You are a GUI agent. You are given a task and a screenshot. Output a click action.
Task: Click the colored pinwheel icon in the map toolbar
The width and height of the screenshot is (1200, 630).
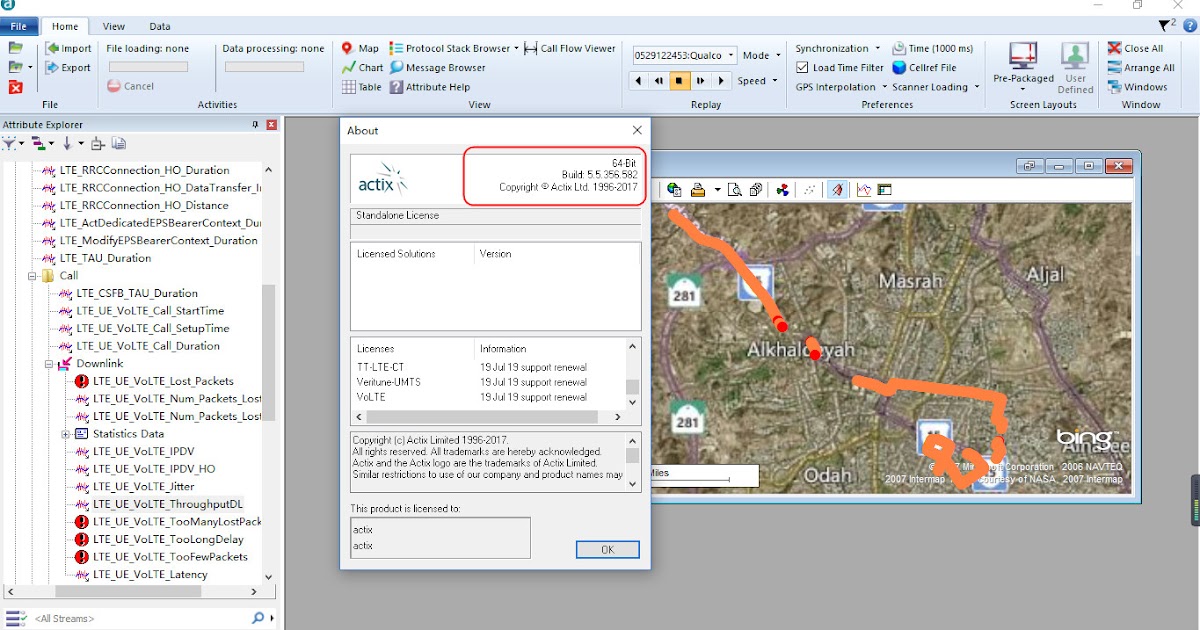(x=783, y=190)
